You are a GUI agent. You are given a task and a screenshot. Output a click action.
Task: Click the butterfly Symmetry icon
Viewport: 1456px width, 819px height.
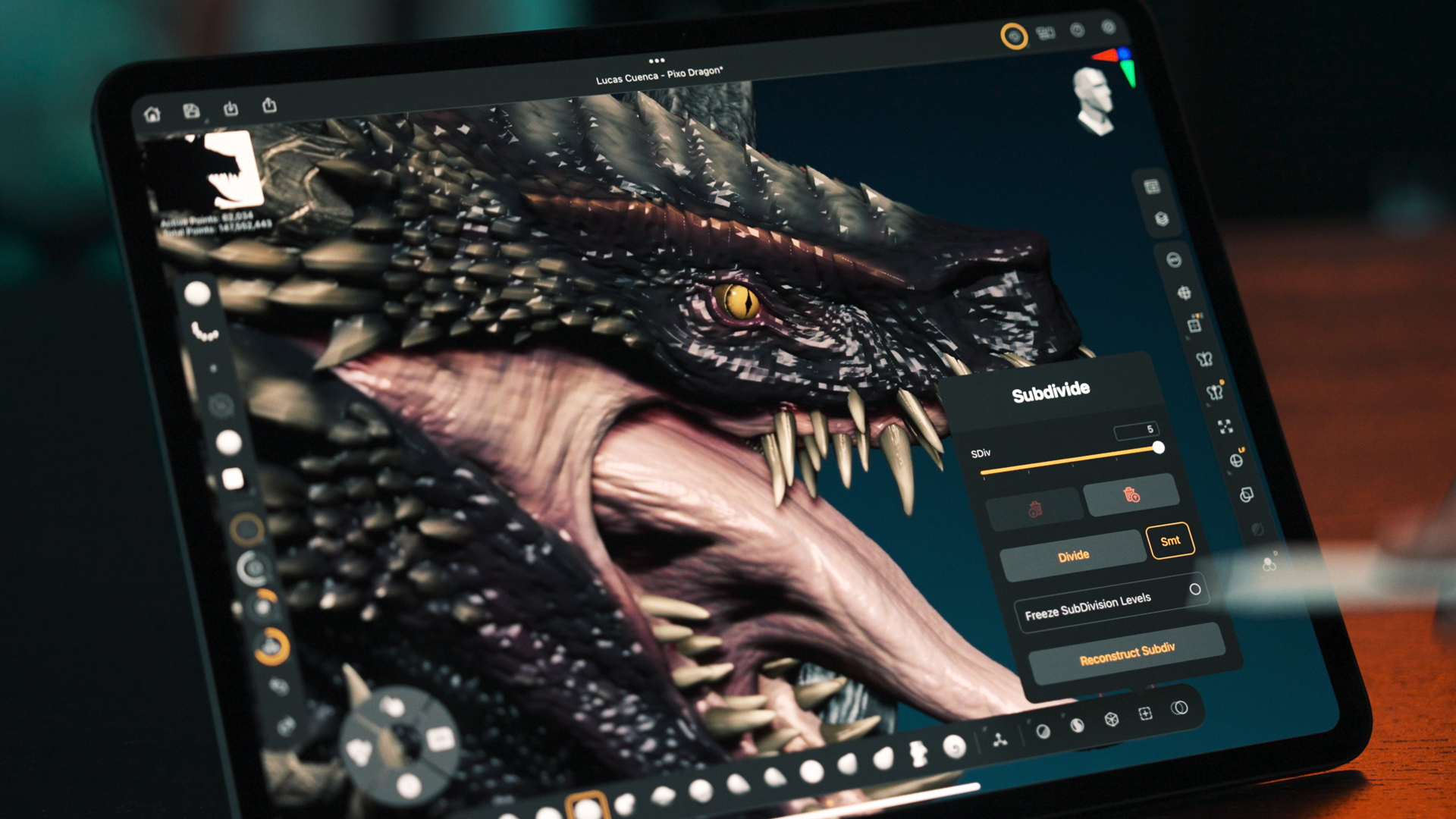point(1204,359)
